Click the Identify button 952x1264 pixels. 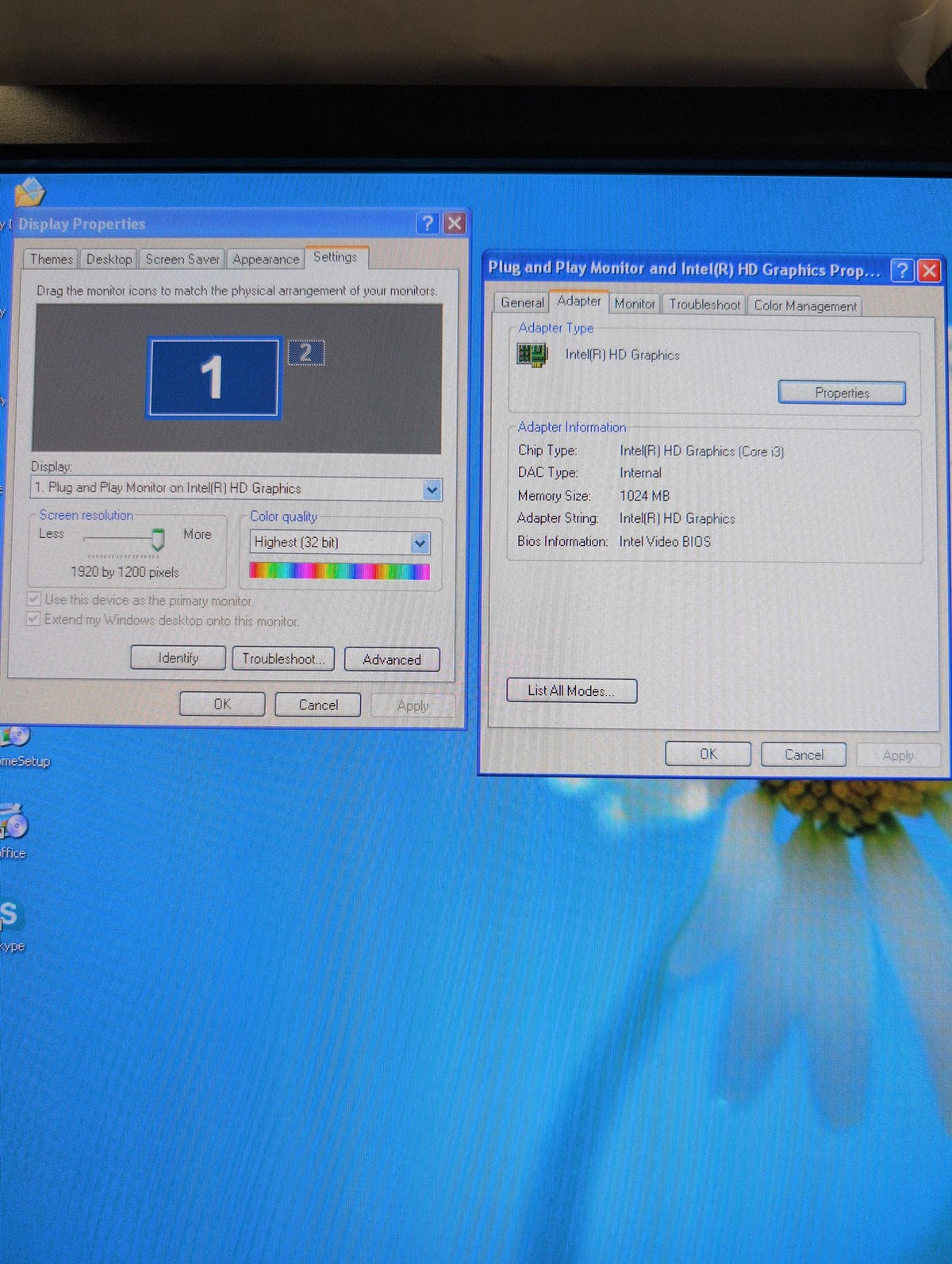pyautogui.click(x=178, y=658)
